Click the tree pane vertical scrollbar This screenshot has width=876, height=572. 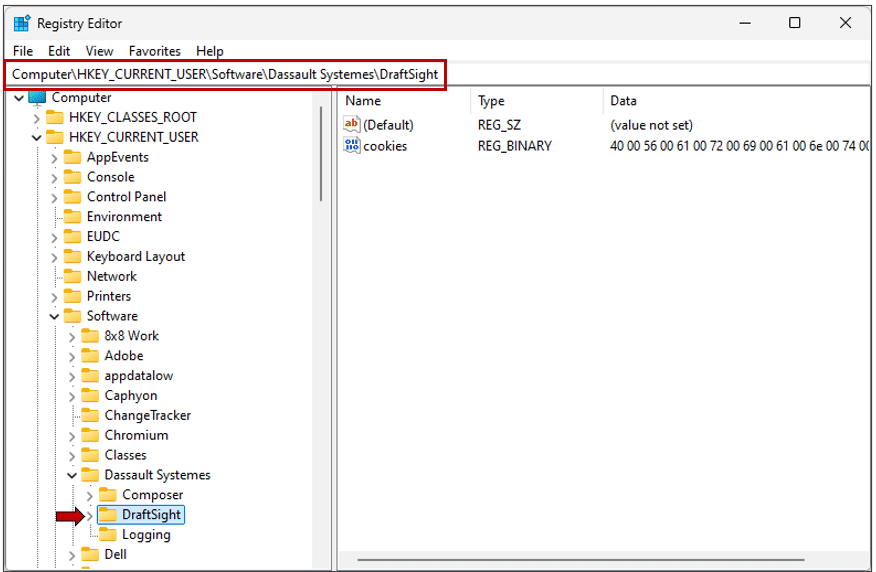321,154
